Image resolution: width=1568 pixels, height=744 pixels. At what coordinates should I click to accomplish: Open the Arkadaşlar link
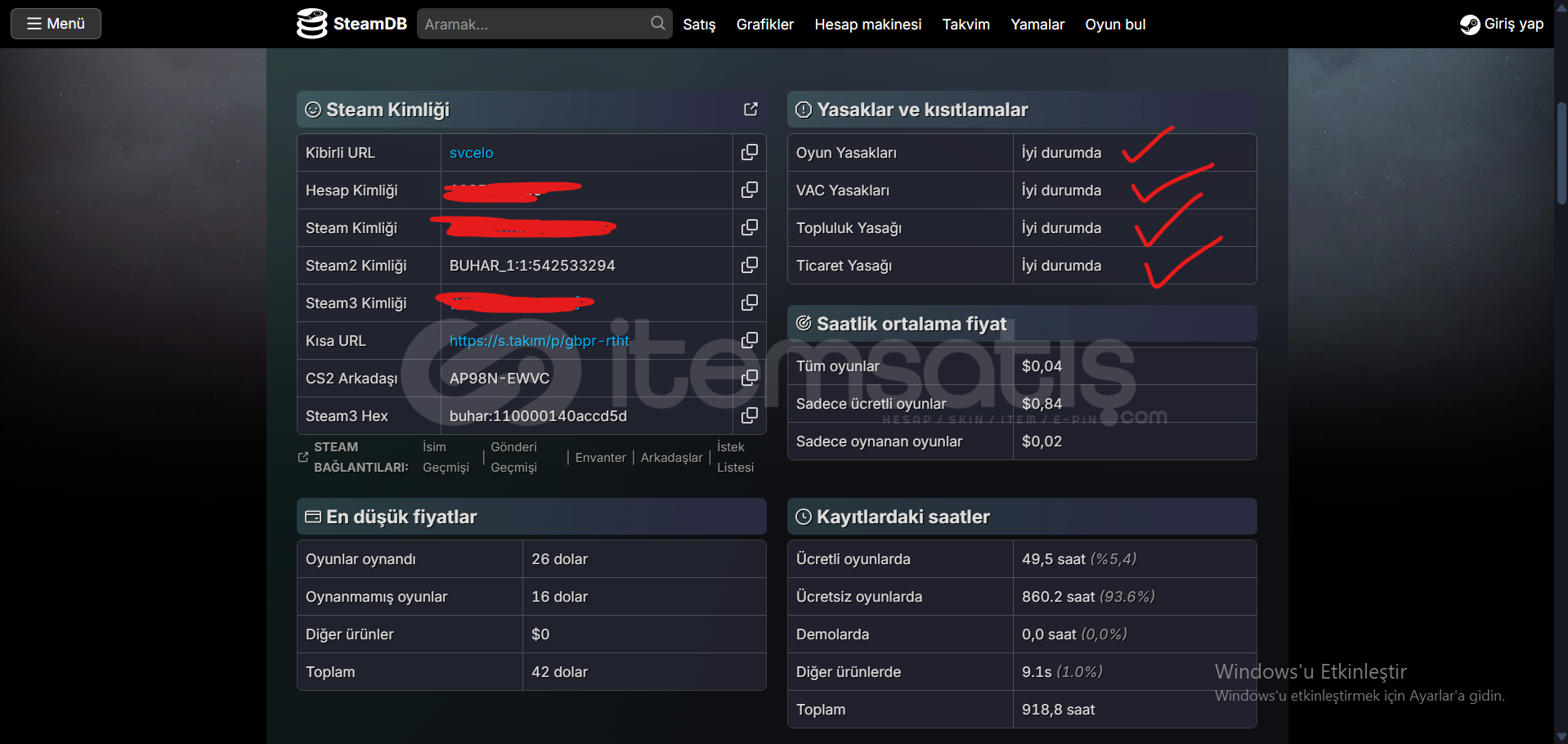click(x=671, y=458)
